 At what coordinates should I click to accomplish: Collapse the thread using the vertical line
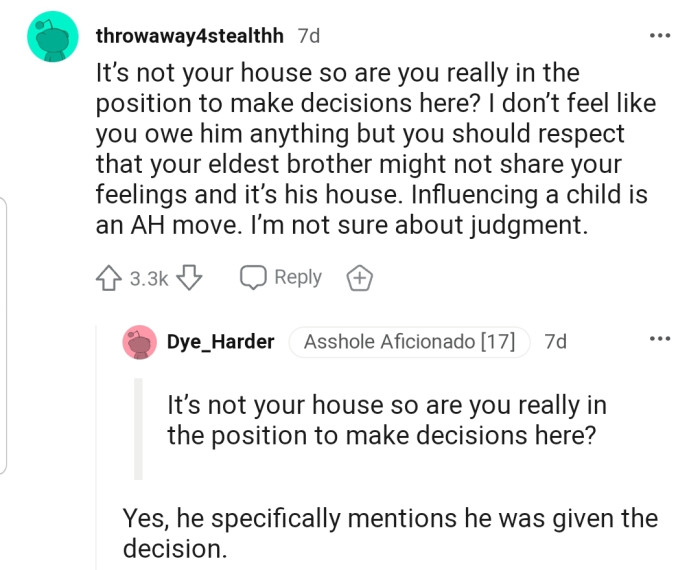click(x=97, y=450)
